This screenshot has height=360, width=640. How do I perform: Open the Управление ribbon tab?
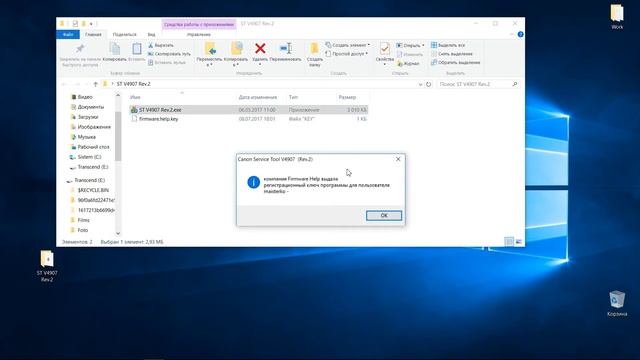(199, 35)
